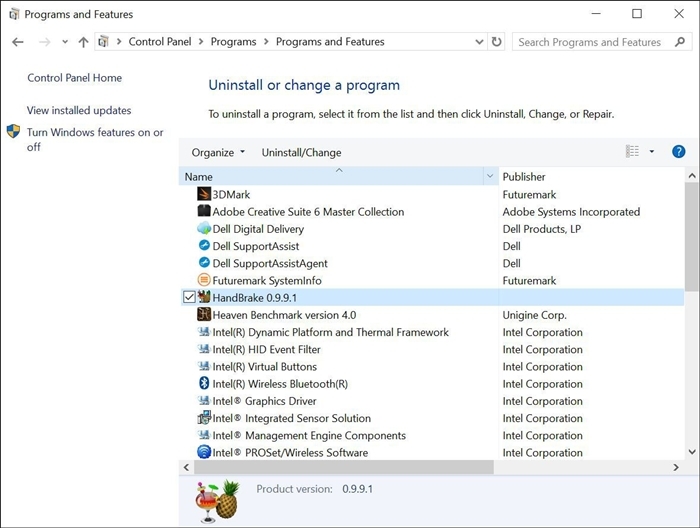Viewport: 700px width, 528px height.
Task: Go up one level with the up arrow
Action: pyautogui.click(x=83, y=42)
